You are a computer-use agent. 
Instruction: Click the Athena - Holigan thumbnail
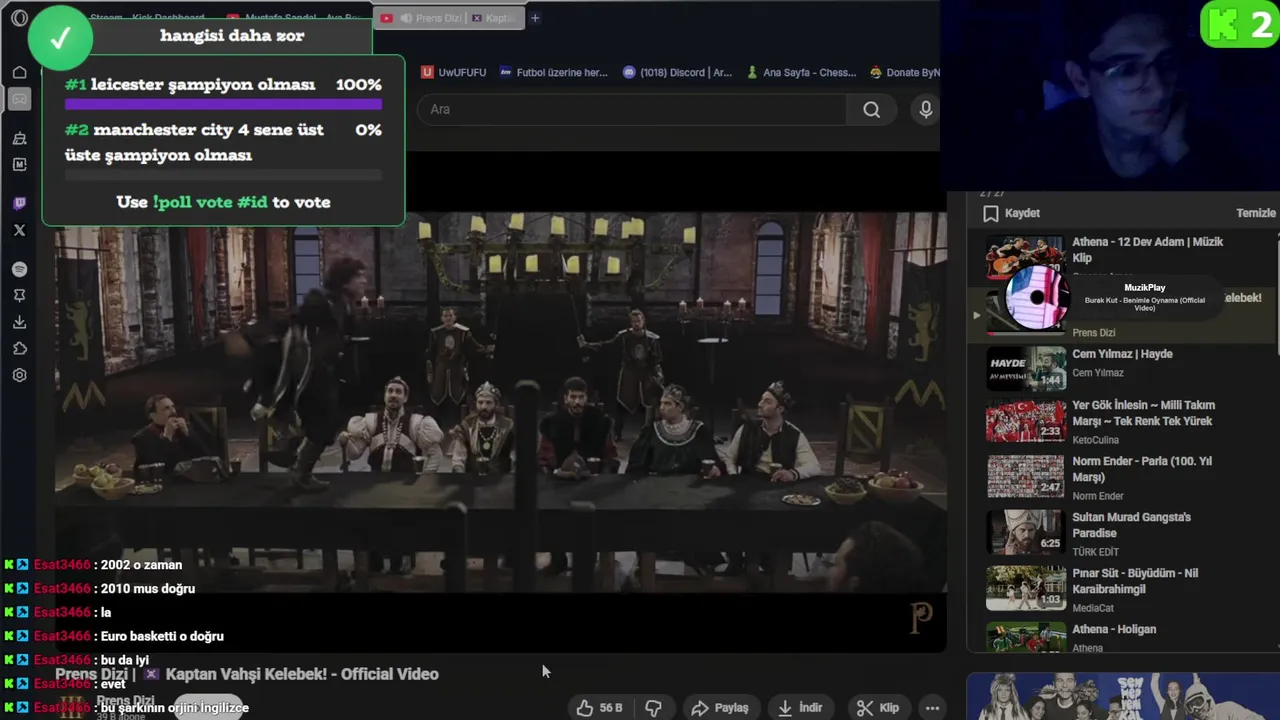(1026, 638)
